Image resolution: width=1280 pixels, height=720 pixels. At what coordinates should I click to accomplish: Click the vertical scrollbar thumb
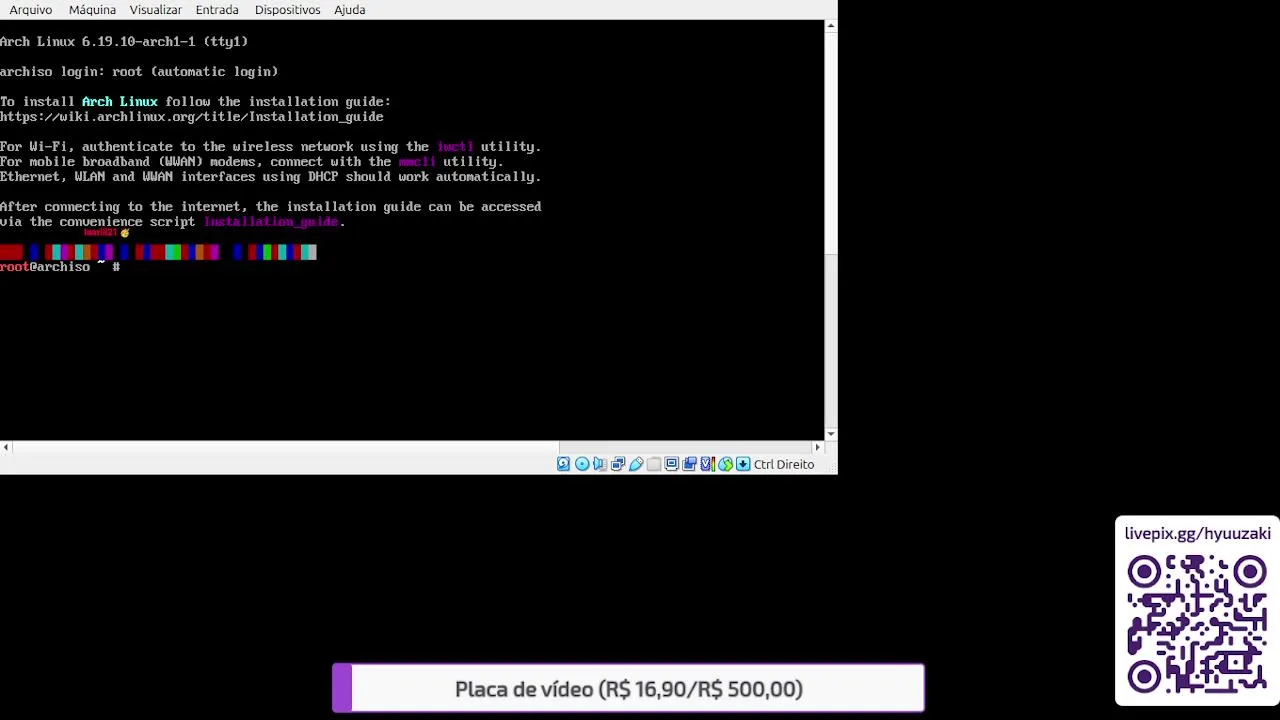coord(830,143)
